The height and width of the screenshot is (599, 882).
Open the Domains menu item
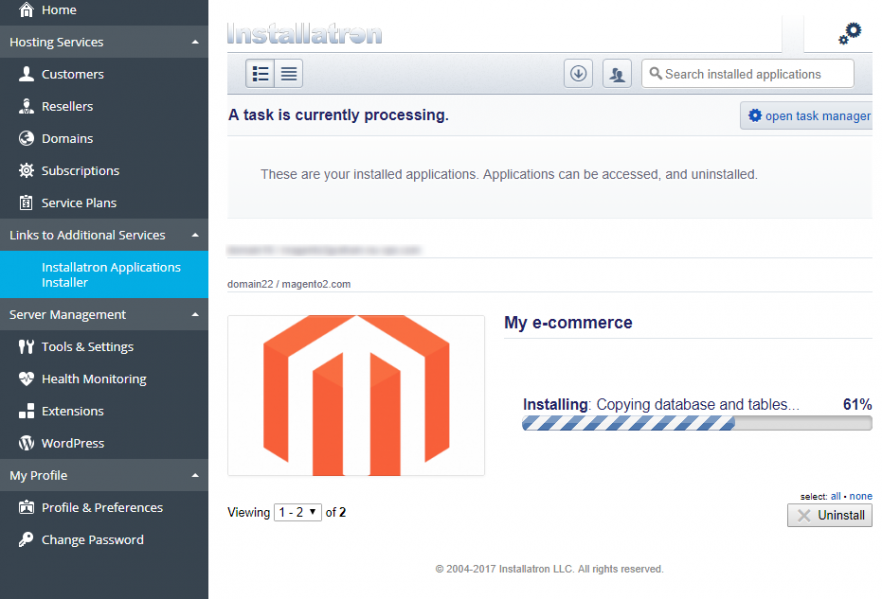coord(104,138)
